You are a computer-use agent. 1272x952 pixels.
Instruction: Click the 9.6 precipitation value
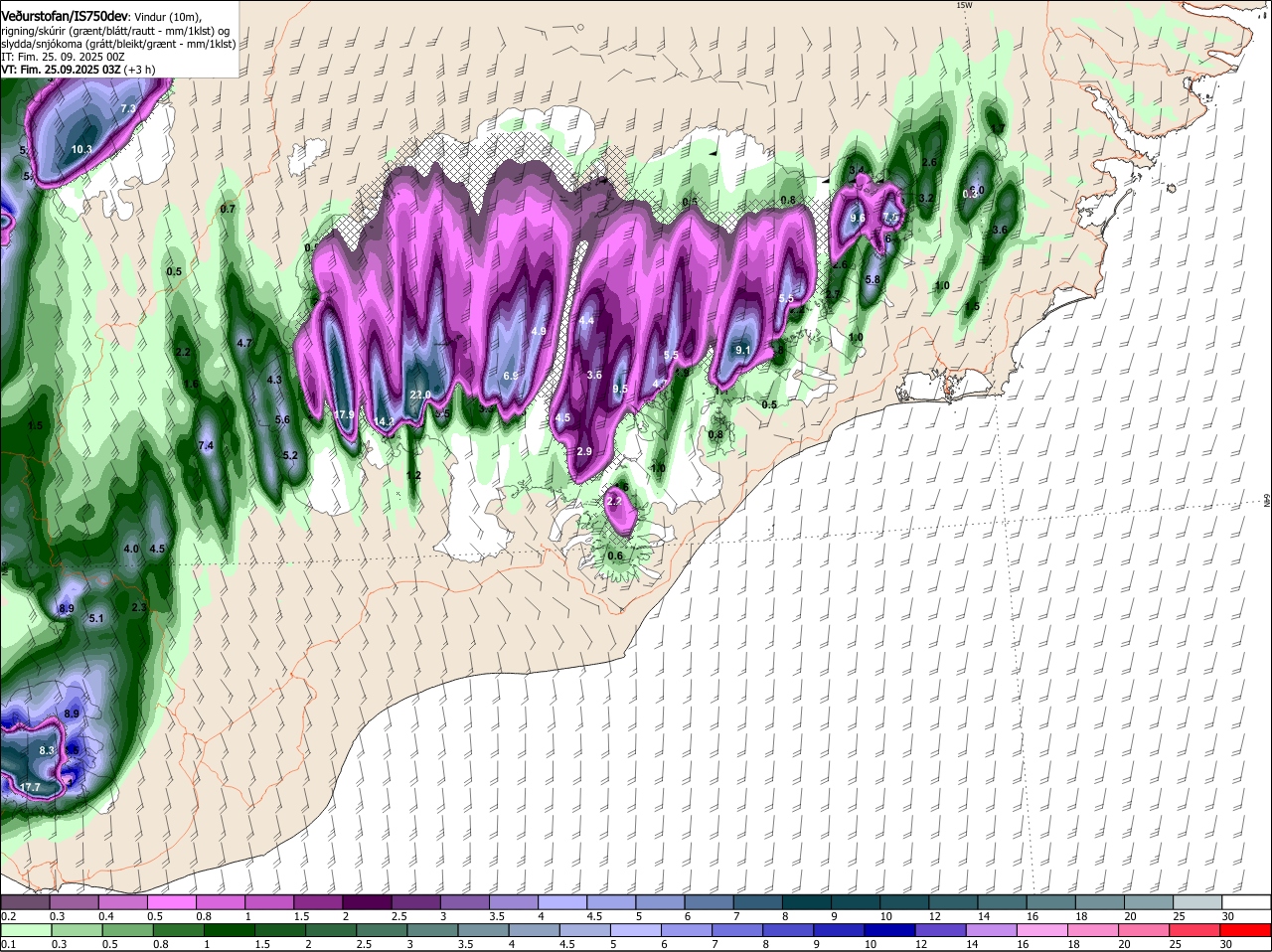[x=859, y=218]
